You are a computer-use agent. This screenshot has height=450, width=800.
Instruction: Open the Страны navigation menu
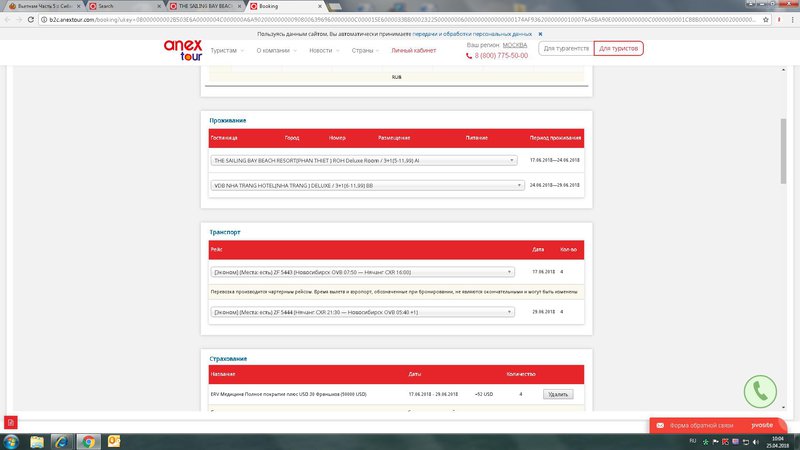364,50
